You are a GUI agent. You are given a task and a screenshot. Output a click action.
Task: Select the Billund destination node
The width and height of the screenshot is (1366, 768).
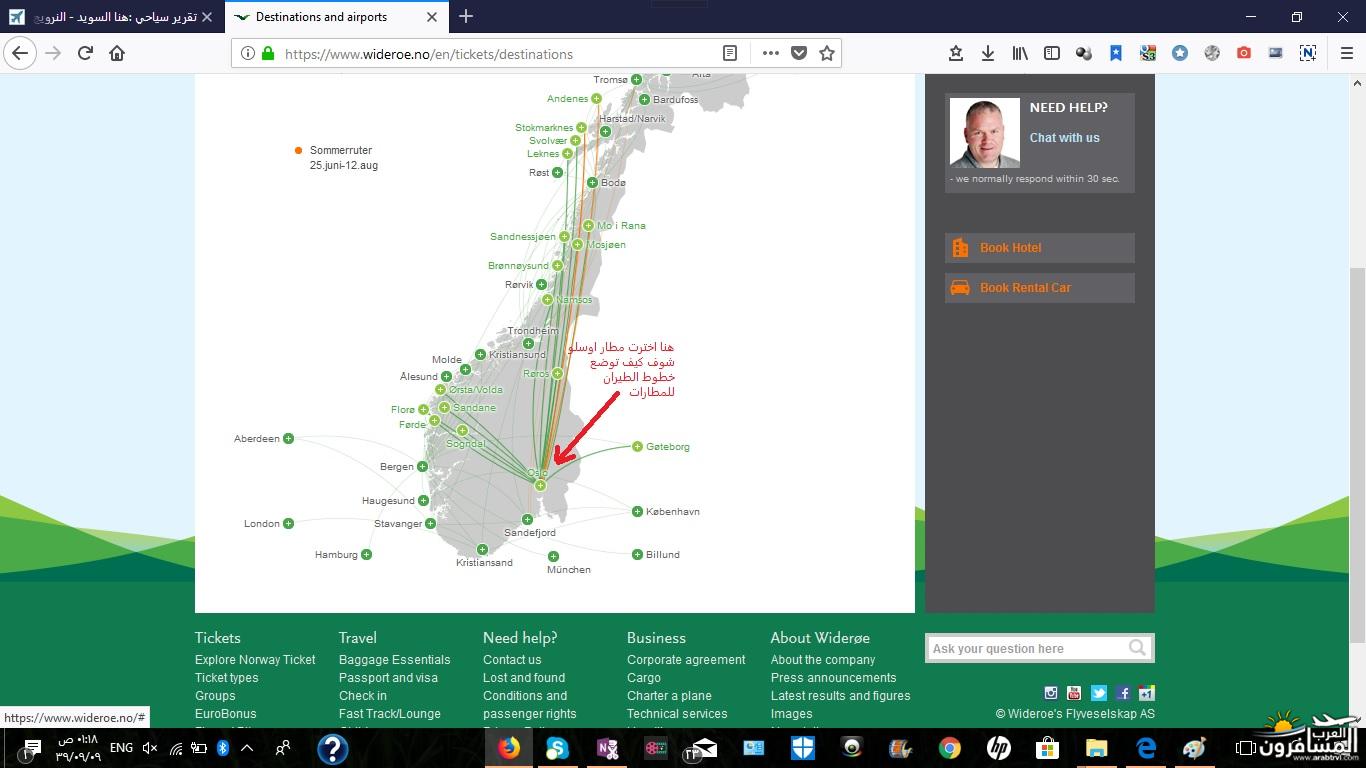point(637,554)
